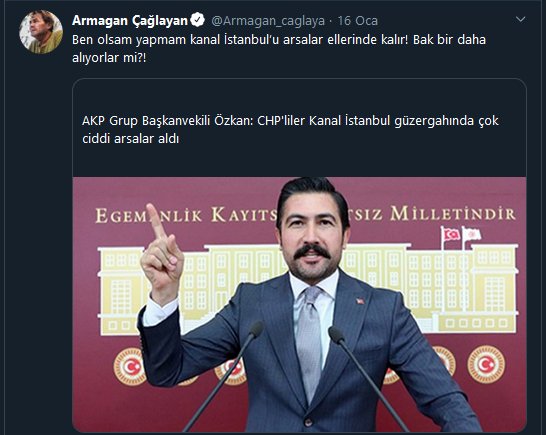
Task: Click the left parliament emblem seal in photo
Action: pos(129,366)
